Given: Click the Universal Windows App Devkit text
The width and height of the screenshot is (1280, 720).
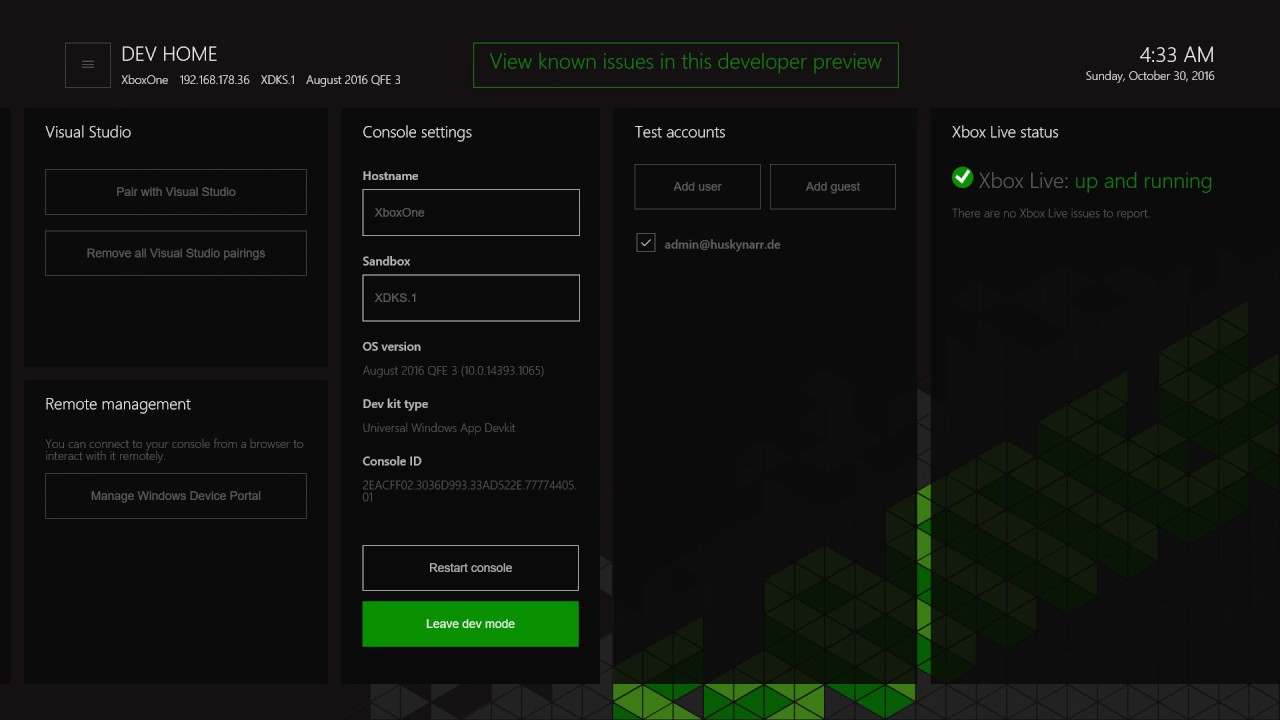Looking at the screenshot, I should pyautogui.click(x=439, y=428).
